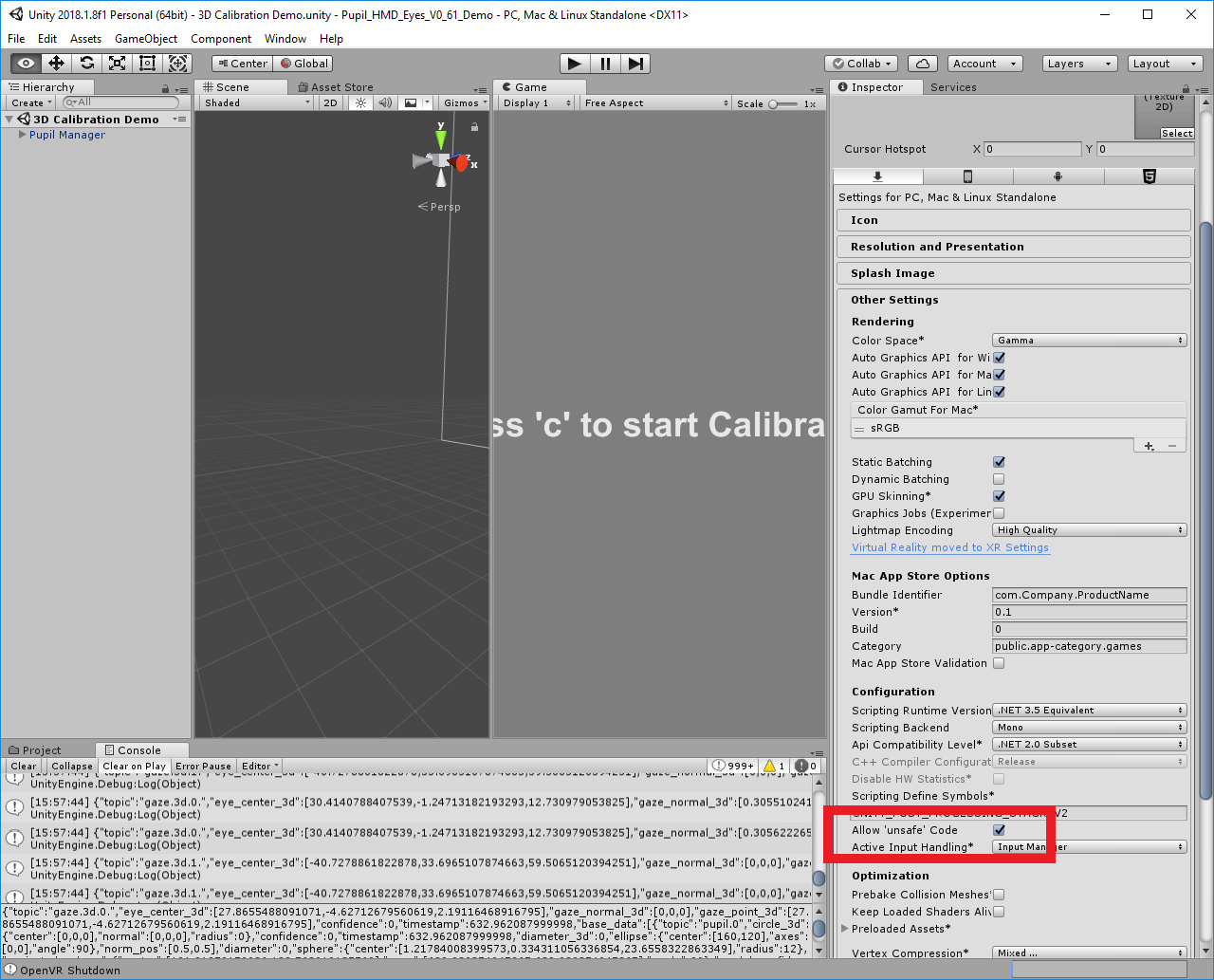The image size is (1214, 980).
Task: Open the Display 1 dropdown
Action: point(537,102)
